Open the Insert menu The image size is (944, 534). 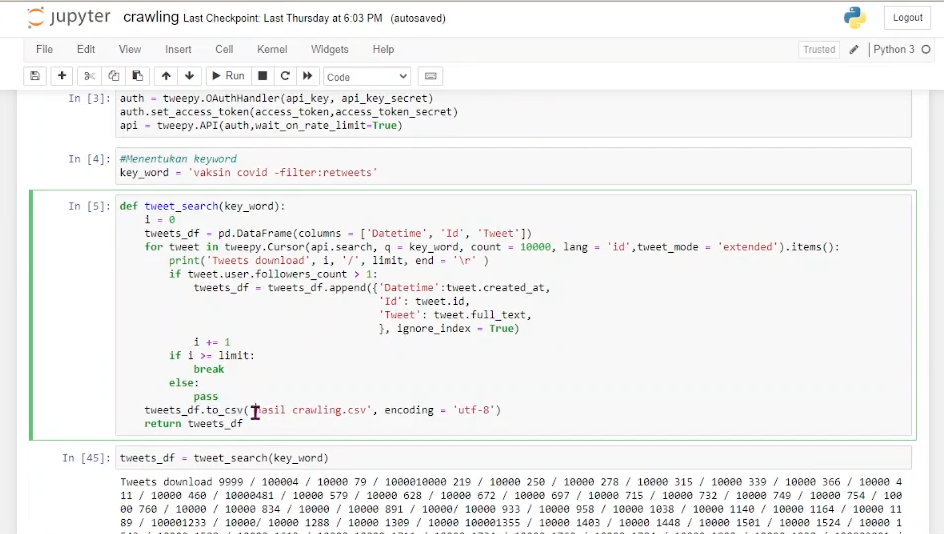coord(178,49)
